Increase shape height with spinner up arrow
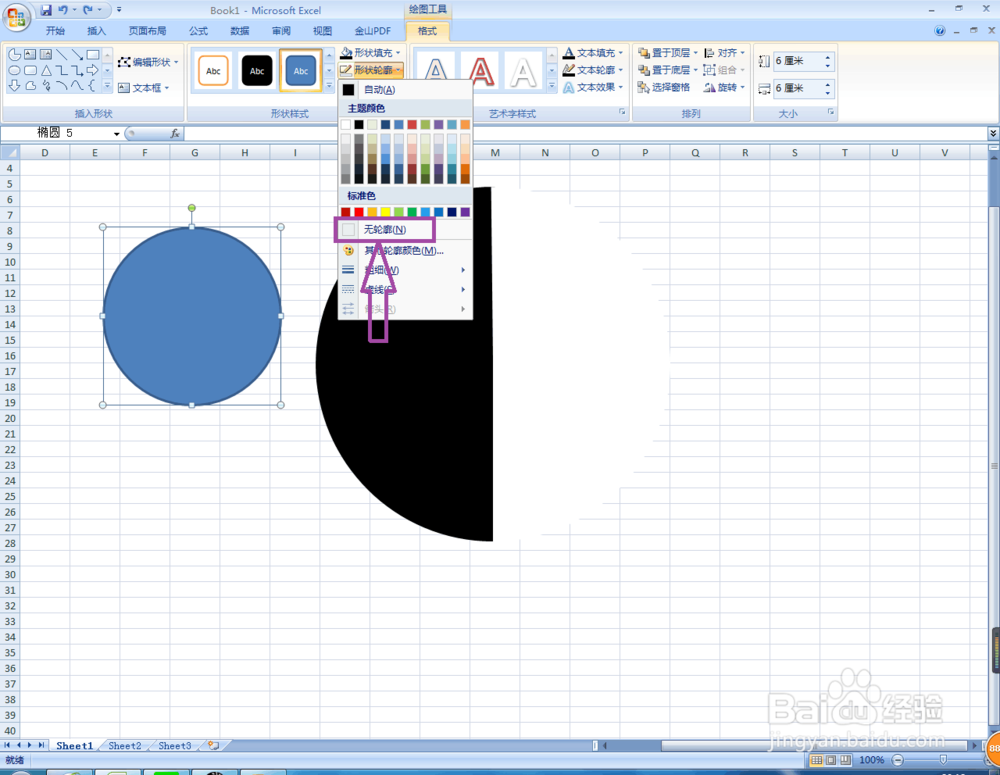Viewport: 1000px width, 775px height. tap(827, 57)
